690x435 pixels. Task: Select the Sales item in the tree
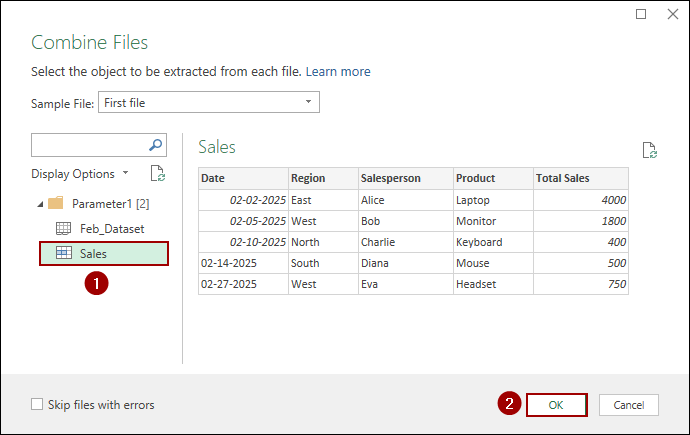[94, 254]
